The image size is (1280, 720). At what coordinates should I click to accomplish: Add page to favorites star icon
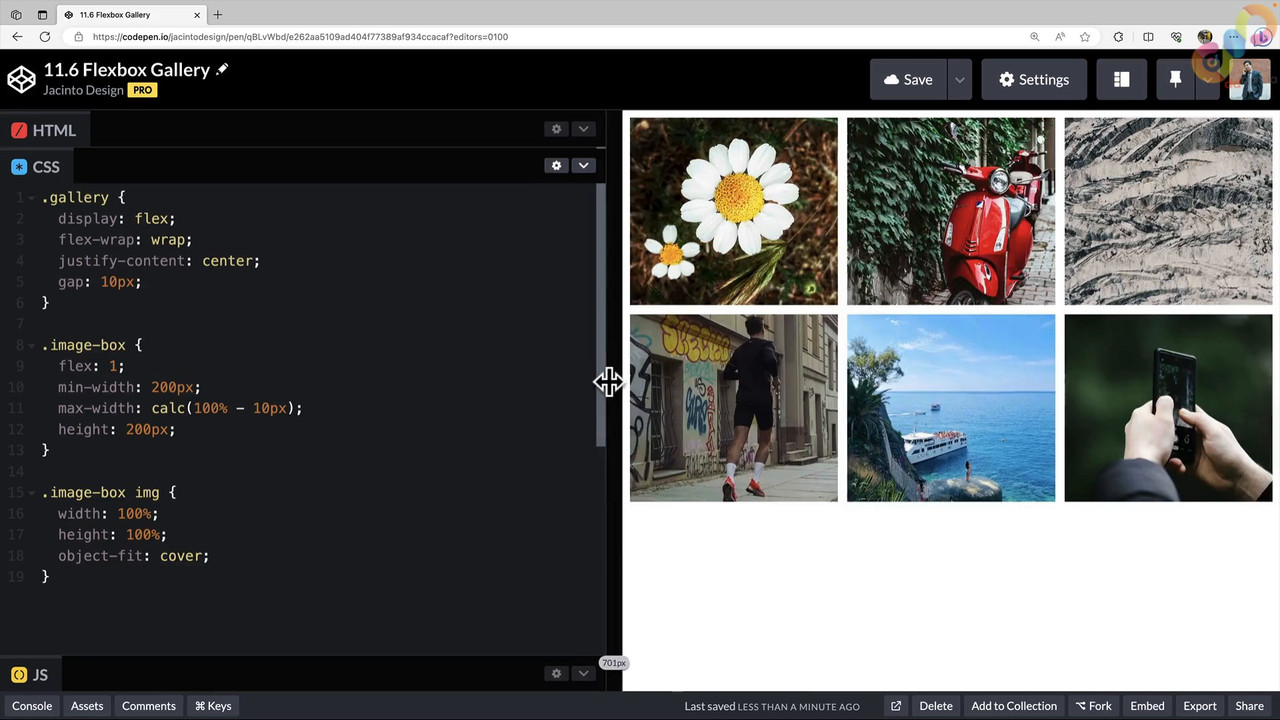tap(1085, 37)
